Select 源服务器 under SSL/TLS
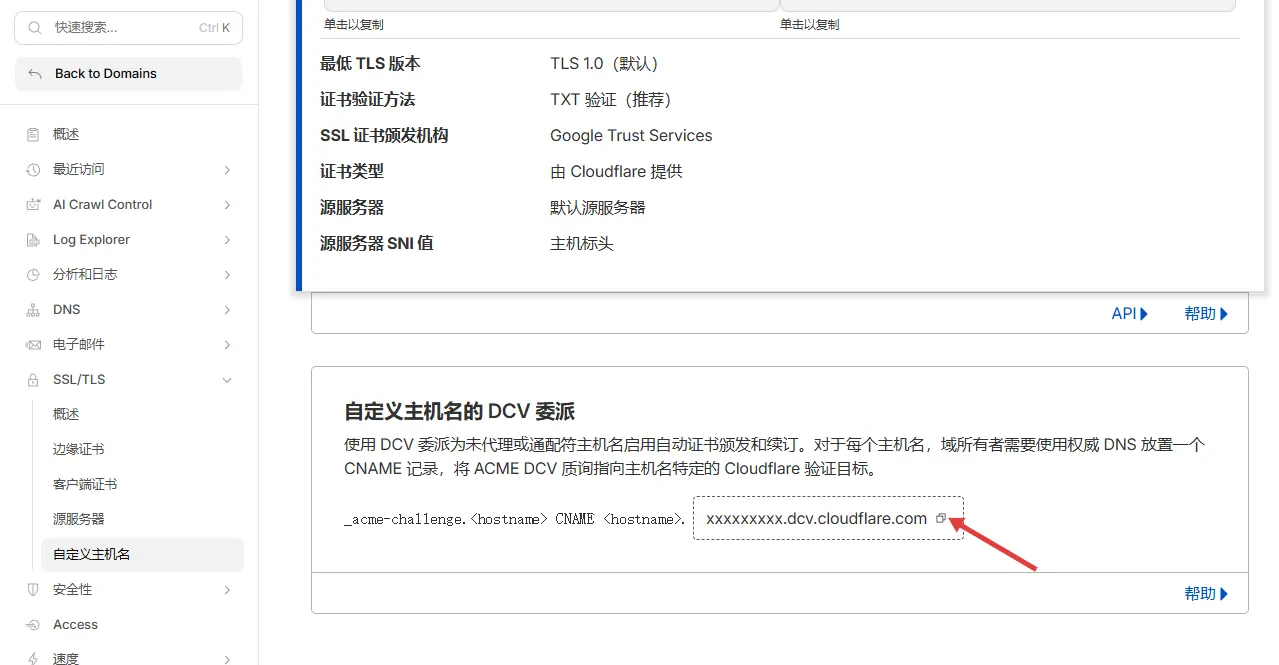1279x665 pixels. click(82, 518)
